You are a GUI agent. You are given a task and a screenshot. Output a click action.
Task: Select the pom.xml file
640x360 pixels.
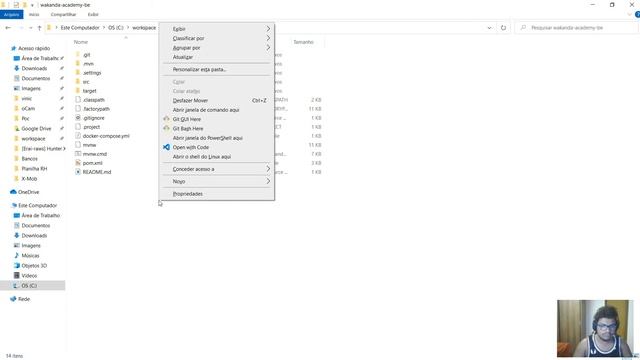[x=93, y=163]
